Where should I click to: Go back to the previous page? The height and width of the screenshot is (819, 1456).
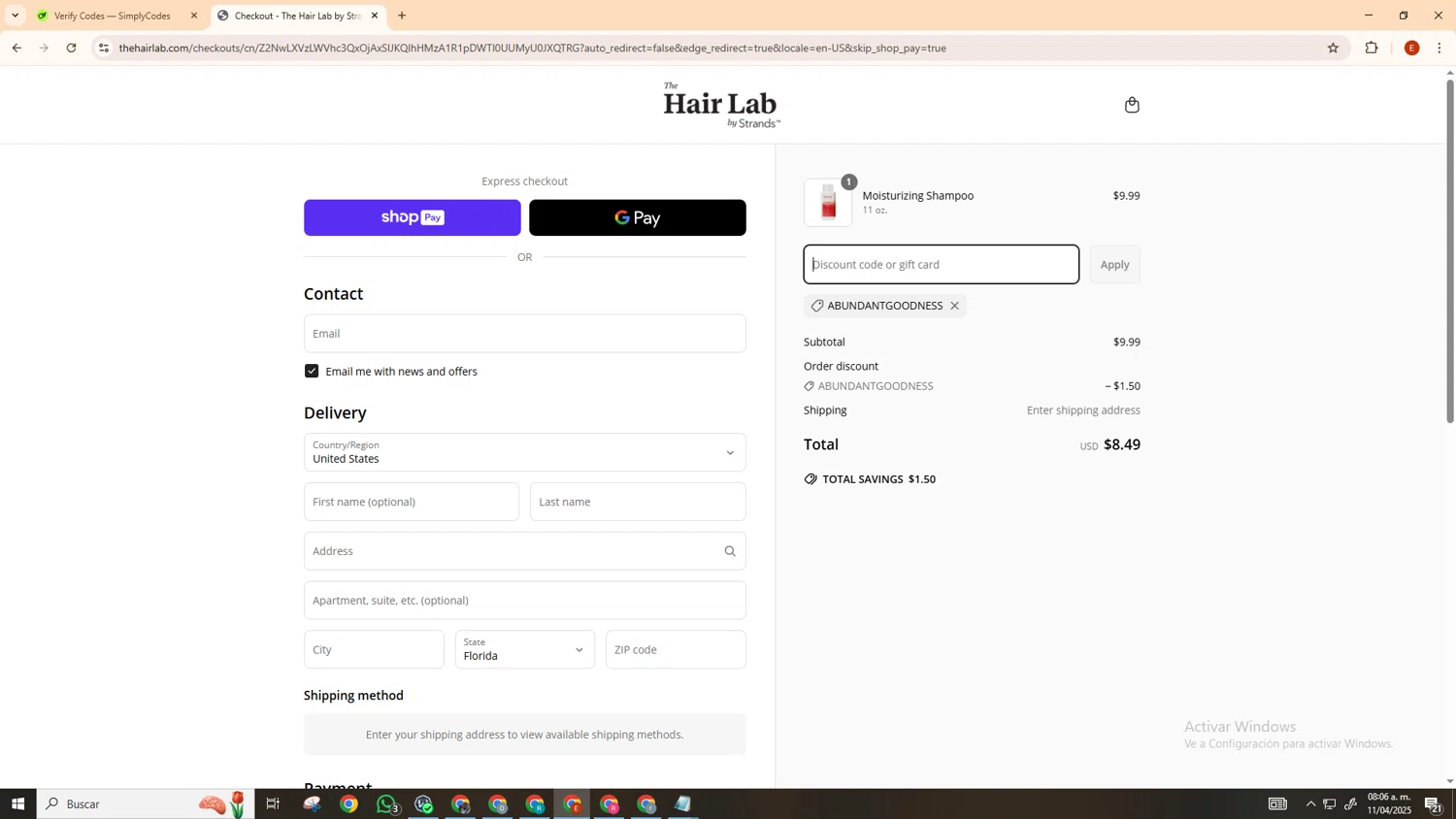pyautogui.click(x=17, y=48)
